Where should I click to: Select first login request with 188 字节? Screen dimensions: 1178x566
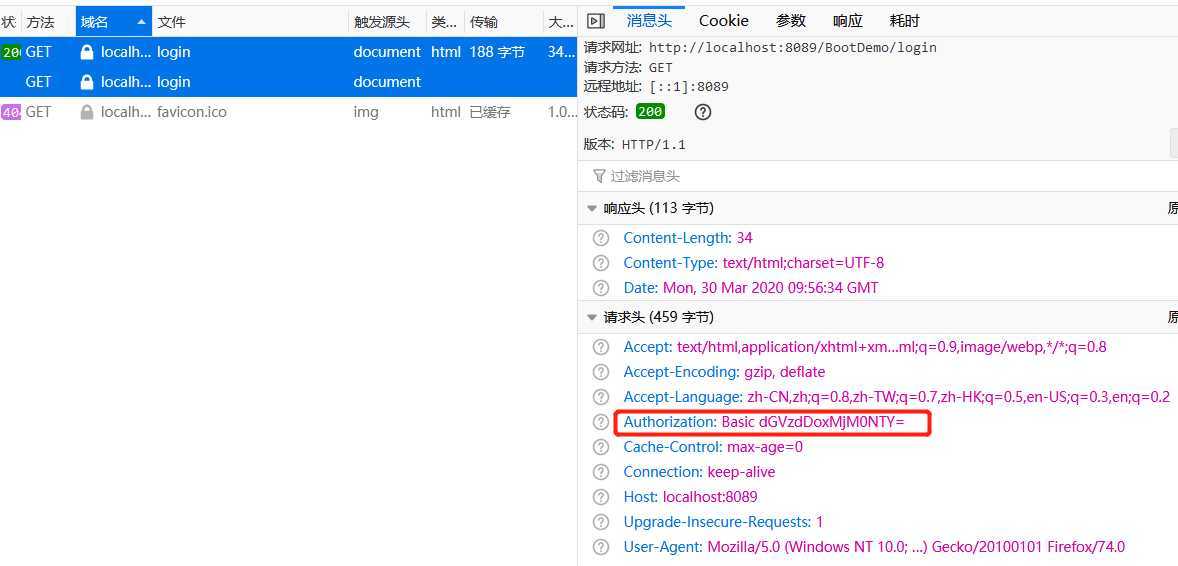[288, 52]
